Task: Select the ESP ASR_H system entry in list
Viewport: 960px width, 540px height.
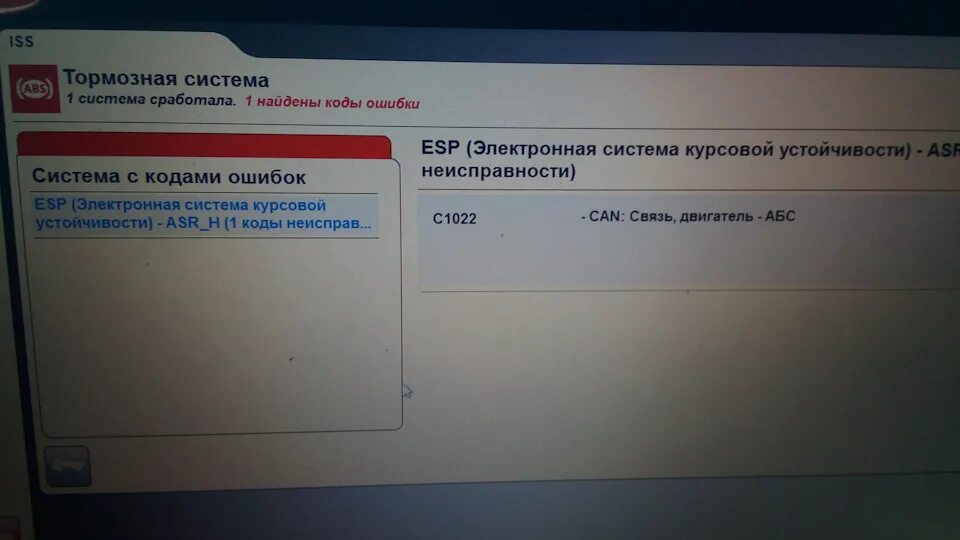Action: (206, 214)
